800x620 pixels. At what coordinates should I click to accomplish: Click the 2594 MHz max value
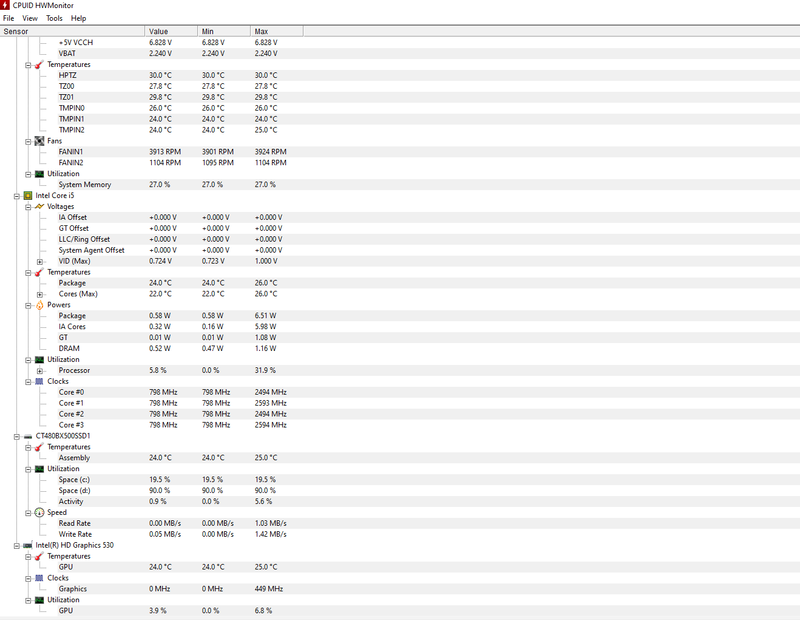pyautogui.click(x=270, y=425)
